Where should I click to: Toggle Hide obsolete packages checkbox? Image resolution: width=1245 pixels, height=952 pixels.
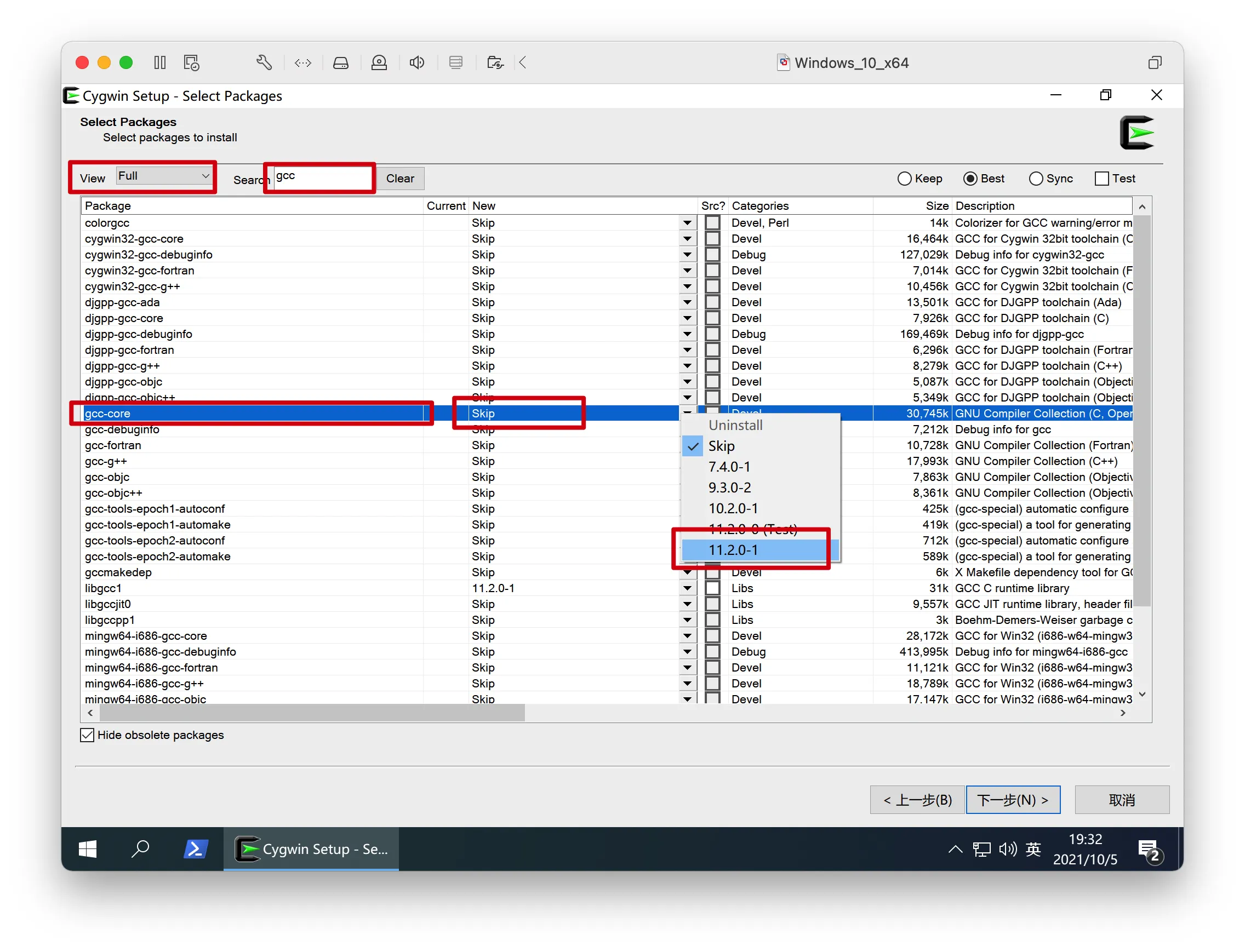tap(87, 735)
